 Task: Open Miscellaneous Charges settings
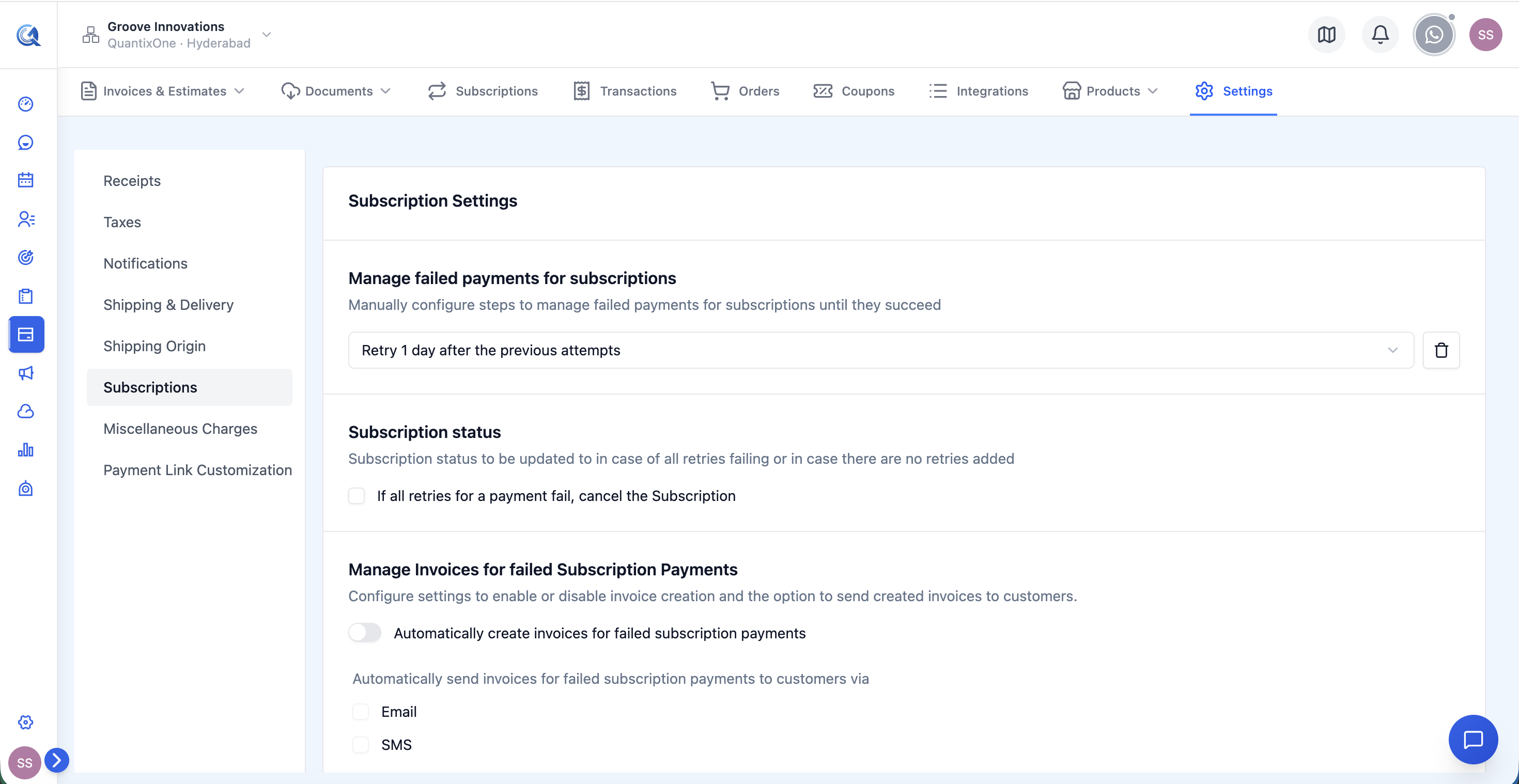[180, 429]
